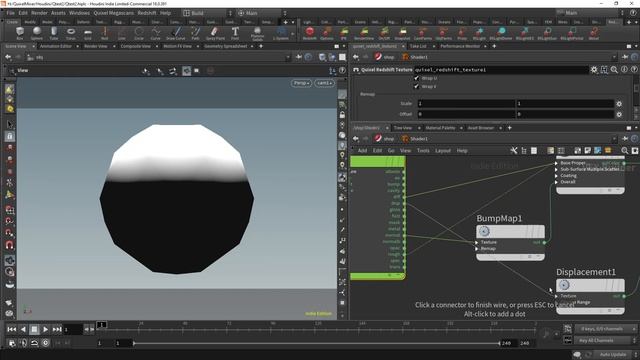Click the Redshift Snapshot shelf tool
This screenshot has width=640, height=360.
coord(402,33)
